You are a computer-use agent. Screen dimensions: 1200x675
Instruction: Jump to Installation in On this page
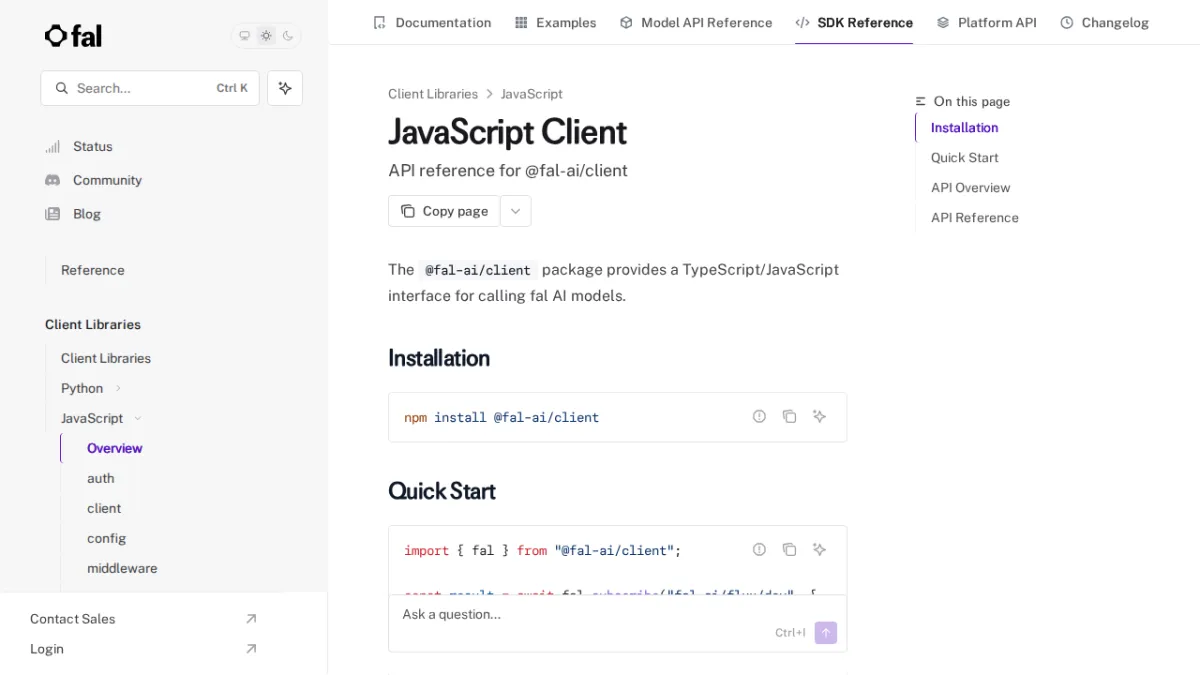964,128
